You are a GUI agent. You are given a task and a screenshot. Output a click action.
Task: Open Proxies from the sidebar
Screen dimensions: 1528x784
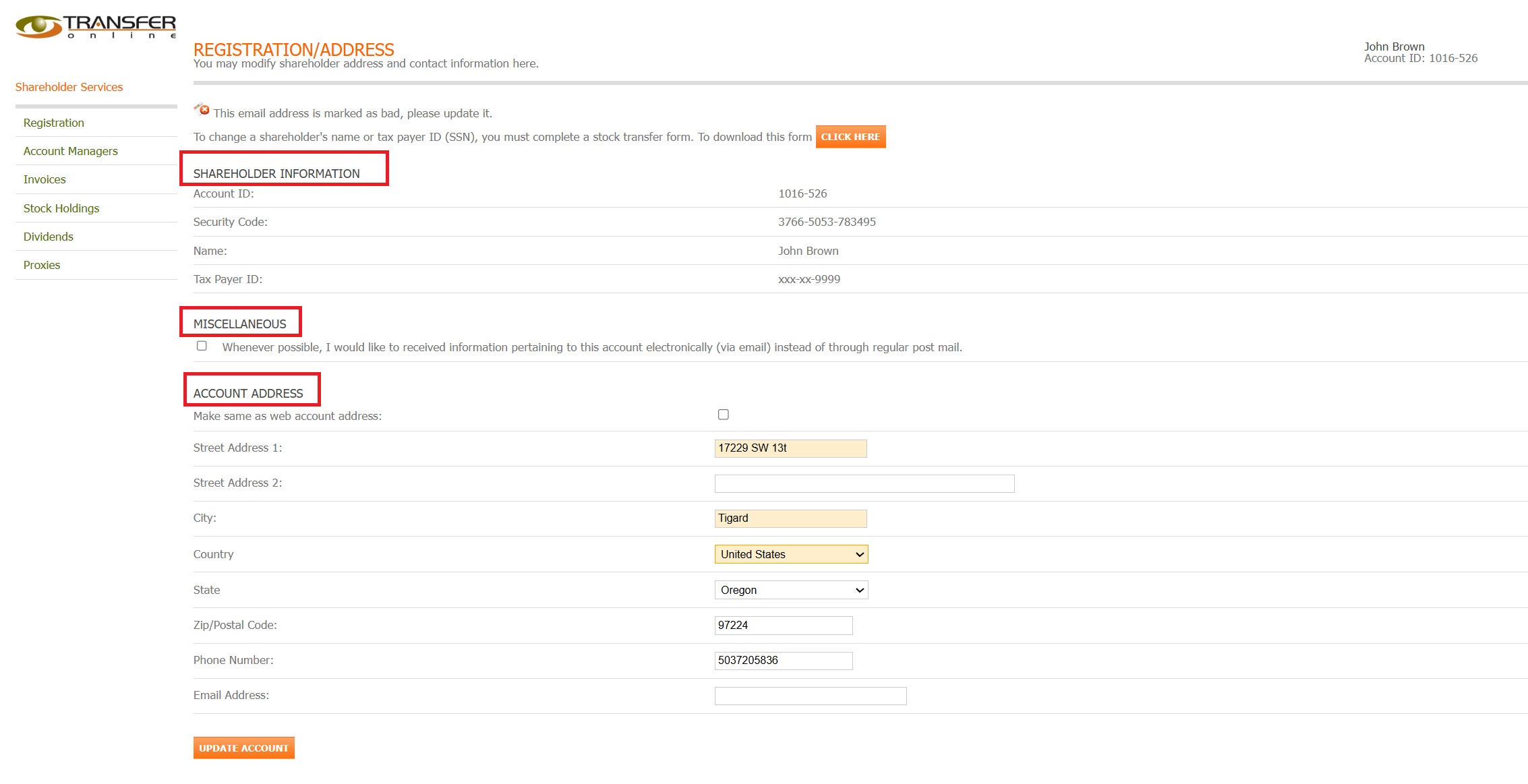click(x=42, y=265)
